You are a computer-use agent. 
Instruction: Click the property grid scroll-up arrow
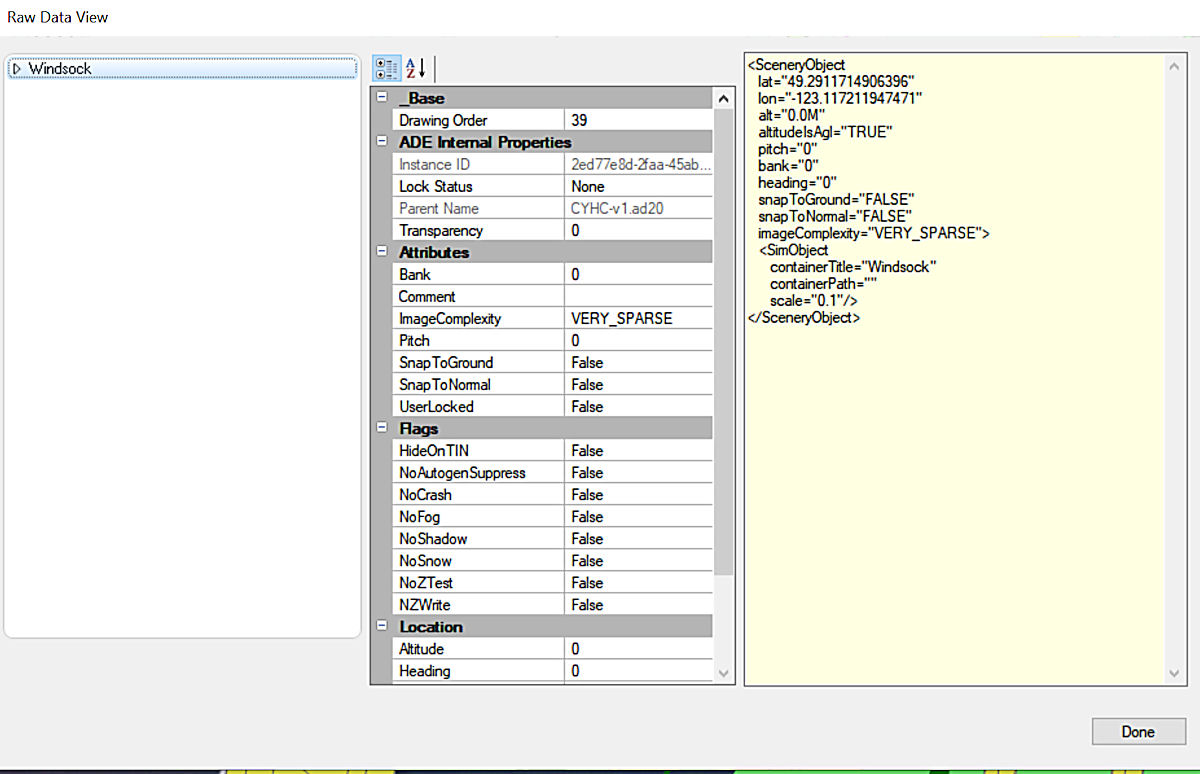pos(723,97)
